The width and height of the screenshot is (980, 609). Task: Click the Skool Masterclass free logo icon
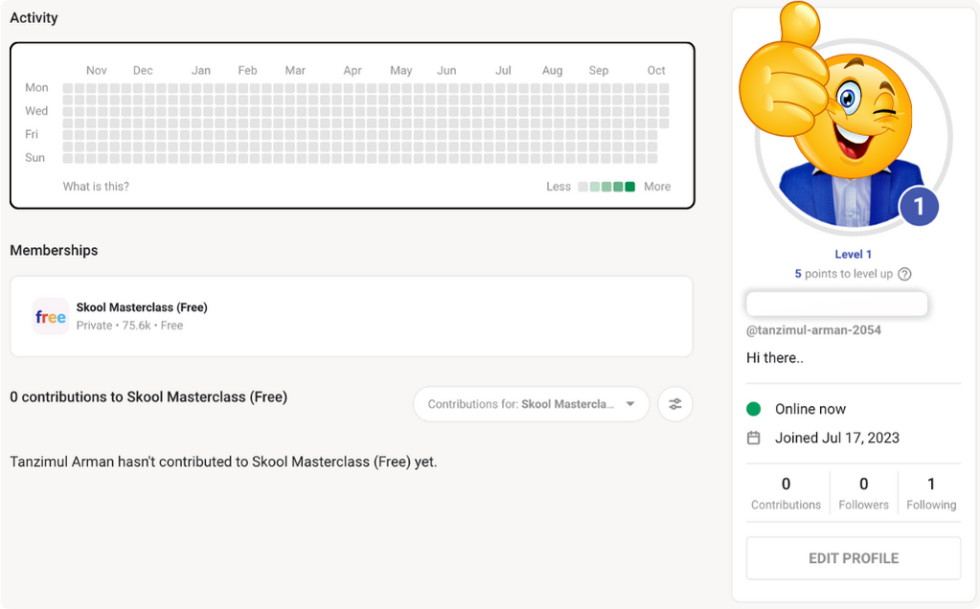point(50,317)
